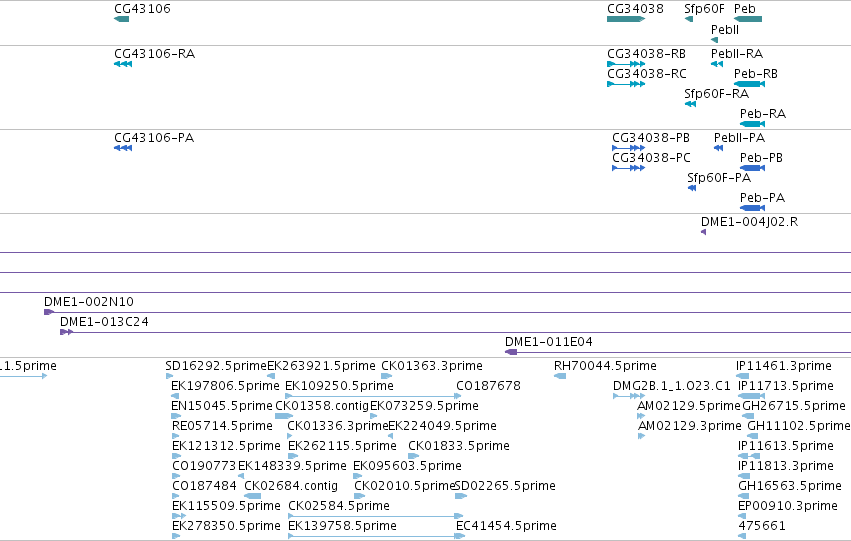Select EST SD16292.5prime label
Screen dimensions: 851x541
pos(216,366)
